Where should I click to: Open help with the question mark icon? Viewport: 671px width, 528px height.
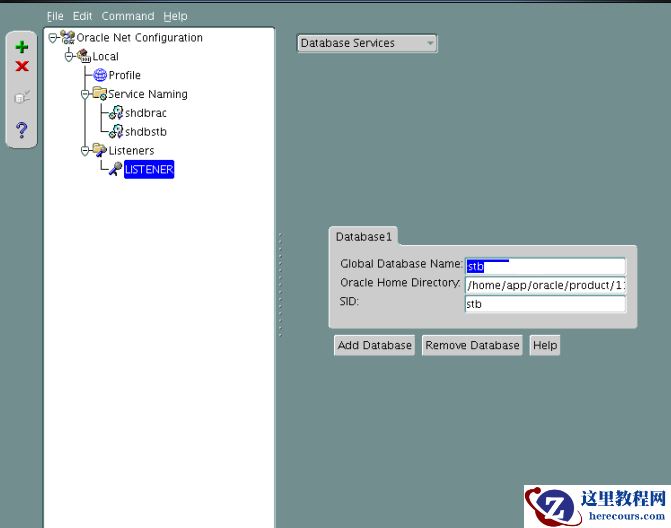(22, 129)
